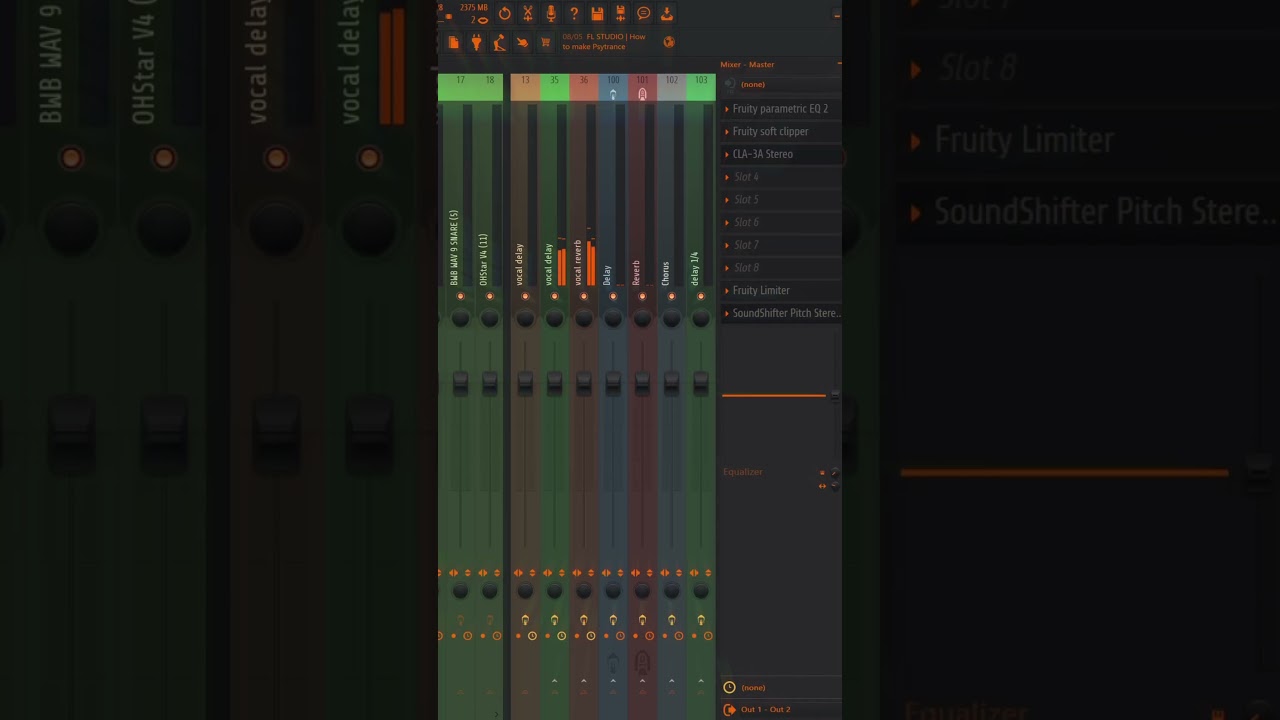
Task: Click the input selector showing (none) at top
Action: click(x=781, y=85)
